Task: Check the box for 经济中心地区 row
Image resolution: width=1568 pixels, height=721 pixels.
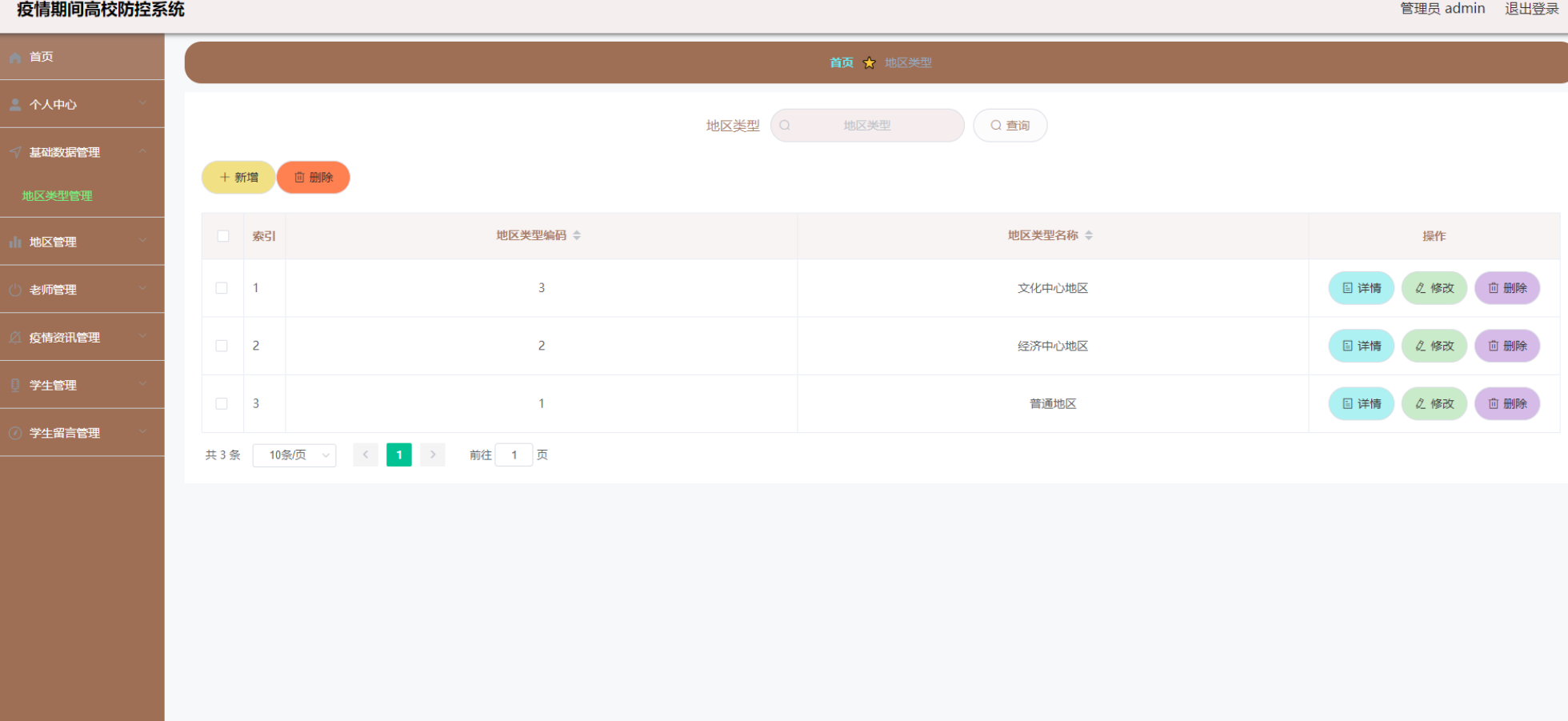Action: (222, 346)
